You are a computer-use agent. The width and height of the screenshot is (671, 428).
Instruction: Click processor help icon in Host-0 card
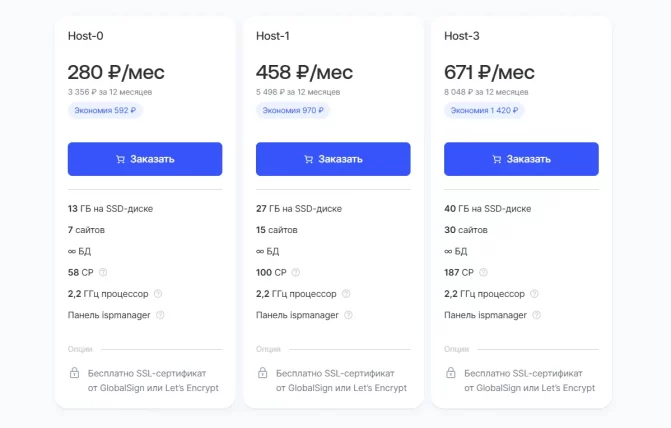tap(158, 294)
